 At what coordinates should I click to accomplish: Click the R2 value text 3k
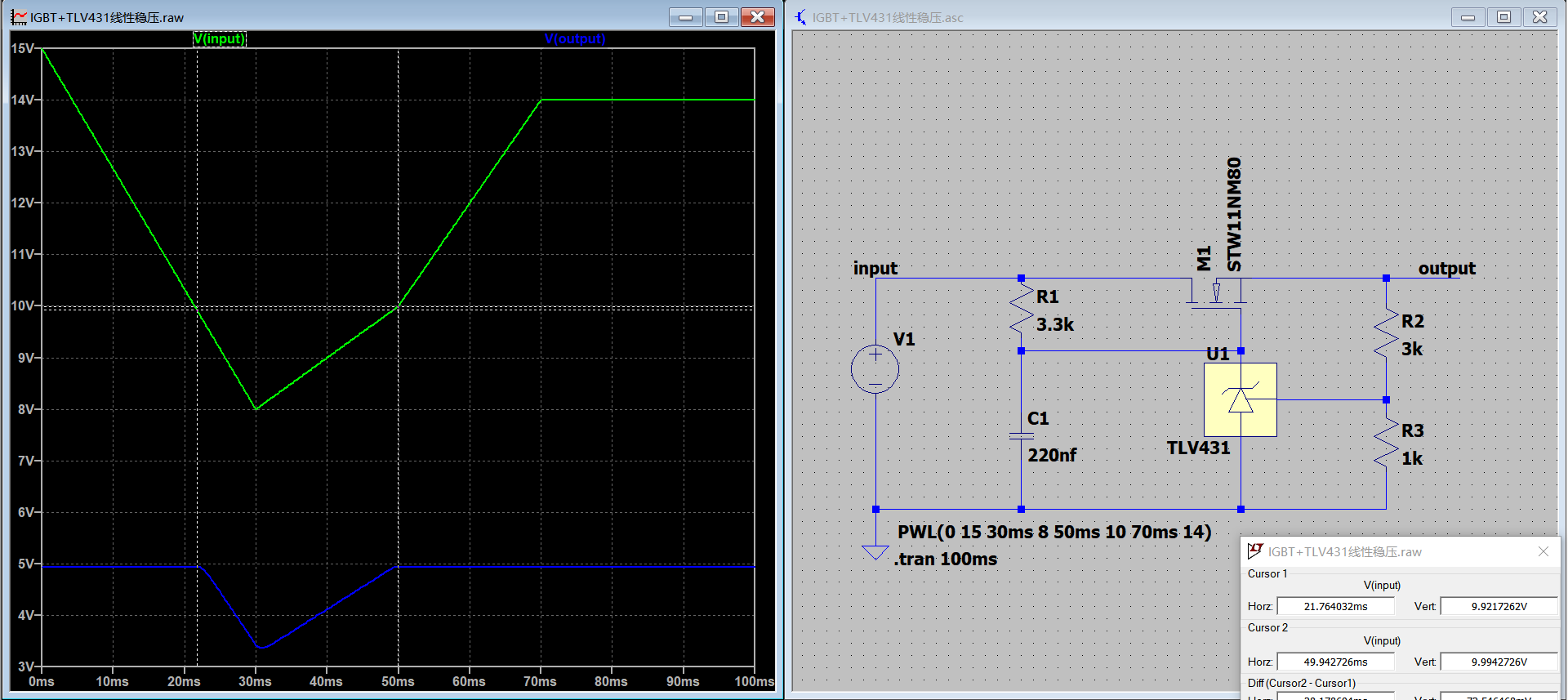tap(1412, 349)
